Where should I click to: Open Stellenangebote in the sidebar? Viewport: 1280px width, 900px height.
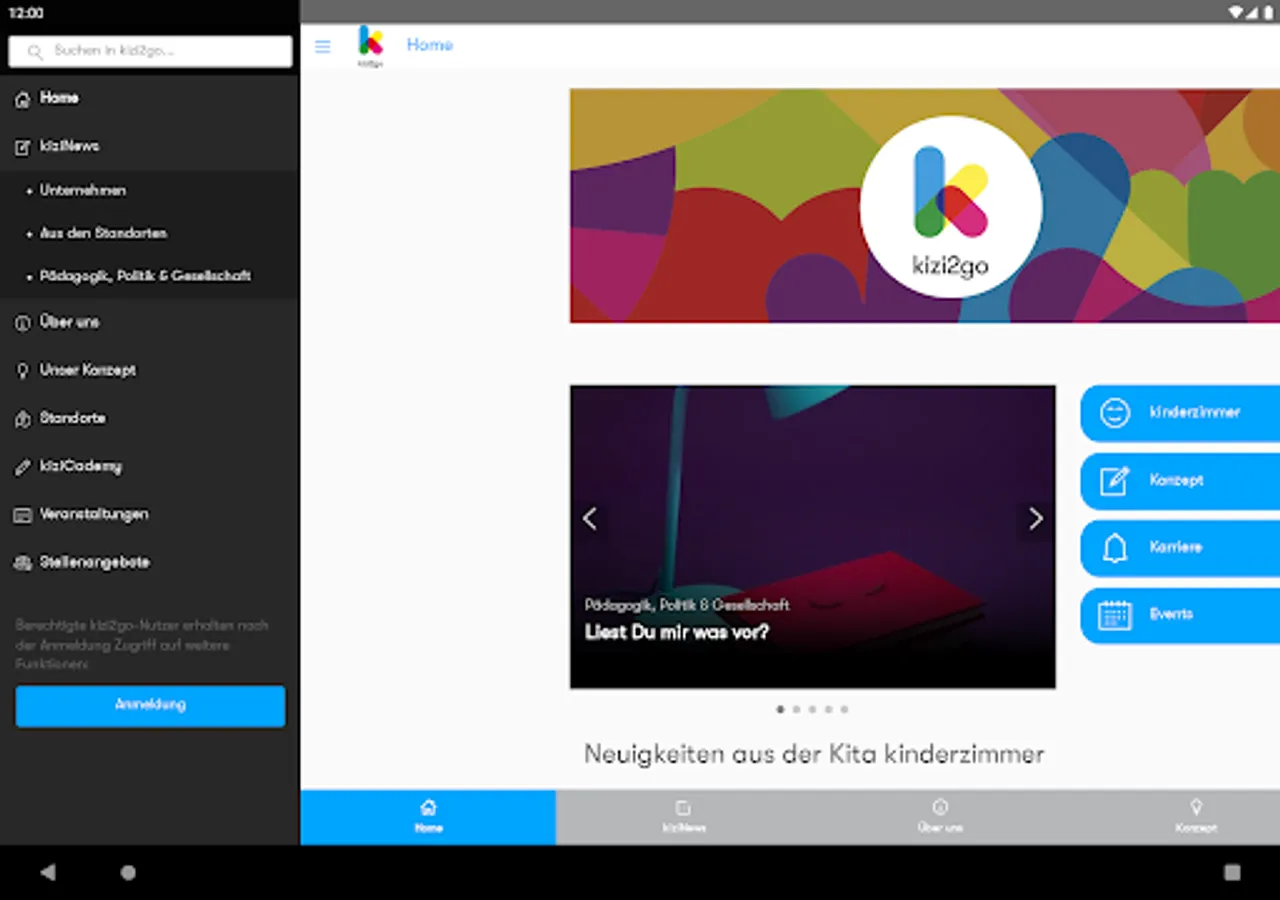[x=150, y=562]
